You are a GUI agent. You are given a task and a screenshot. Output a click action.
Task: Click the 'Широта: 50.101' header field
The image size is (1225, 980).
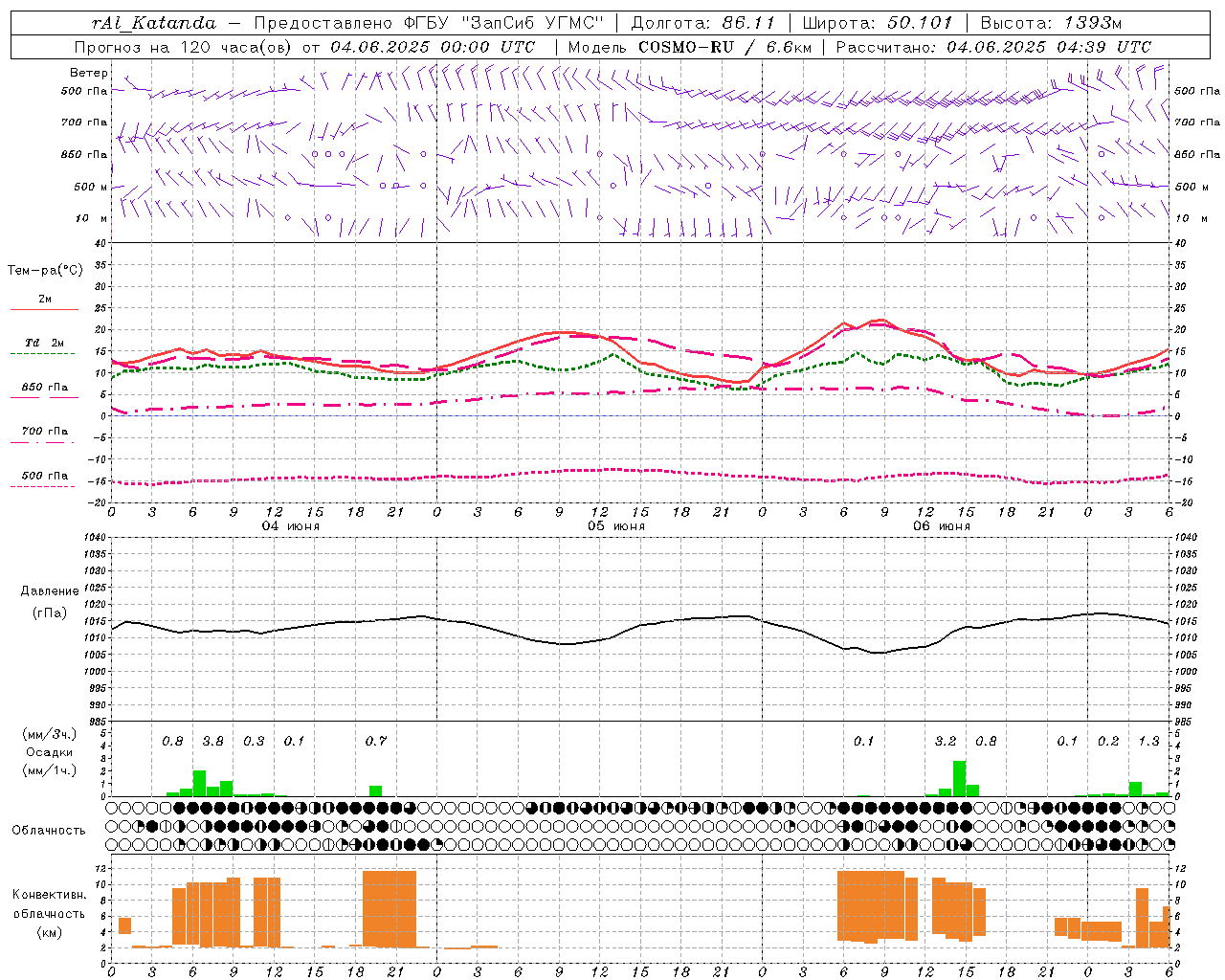(x=878, y=23)
